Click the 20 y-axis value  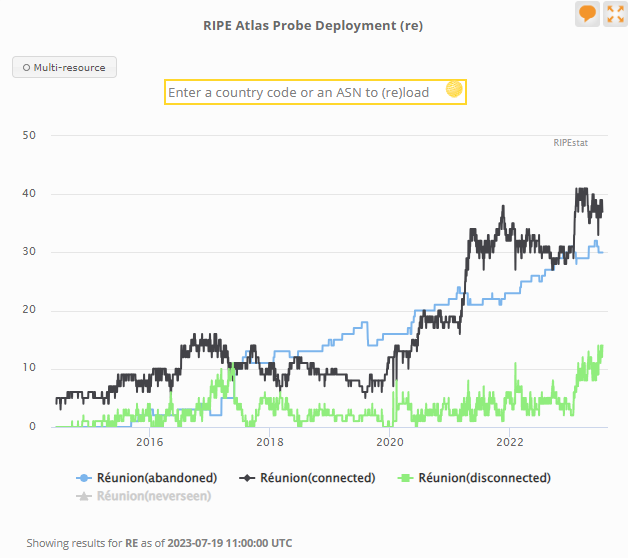[29, 310]
